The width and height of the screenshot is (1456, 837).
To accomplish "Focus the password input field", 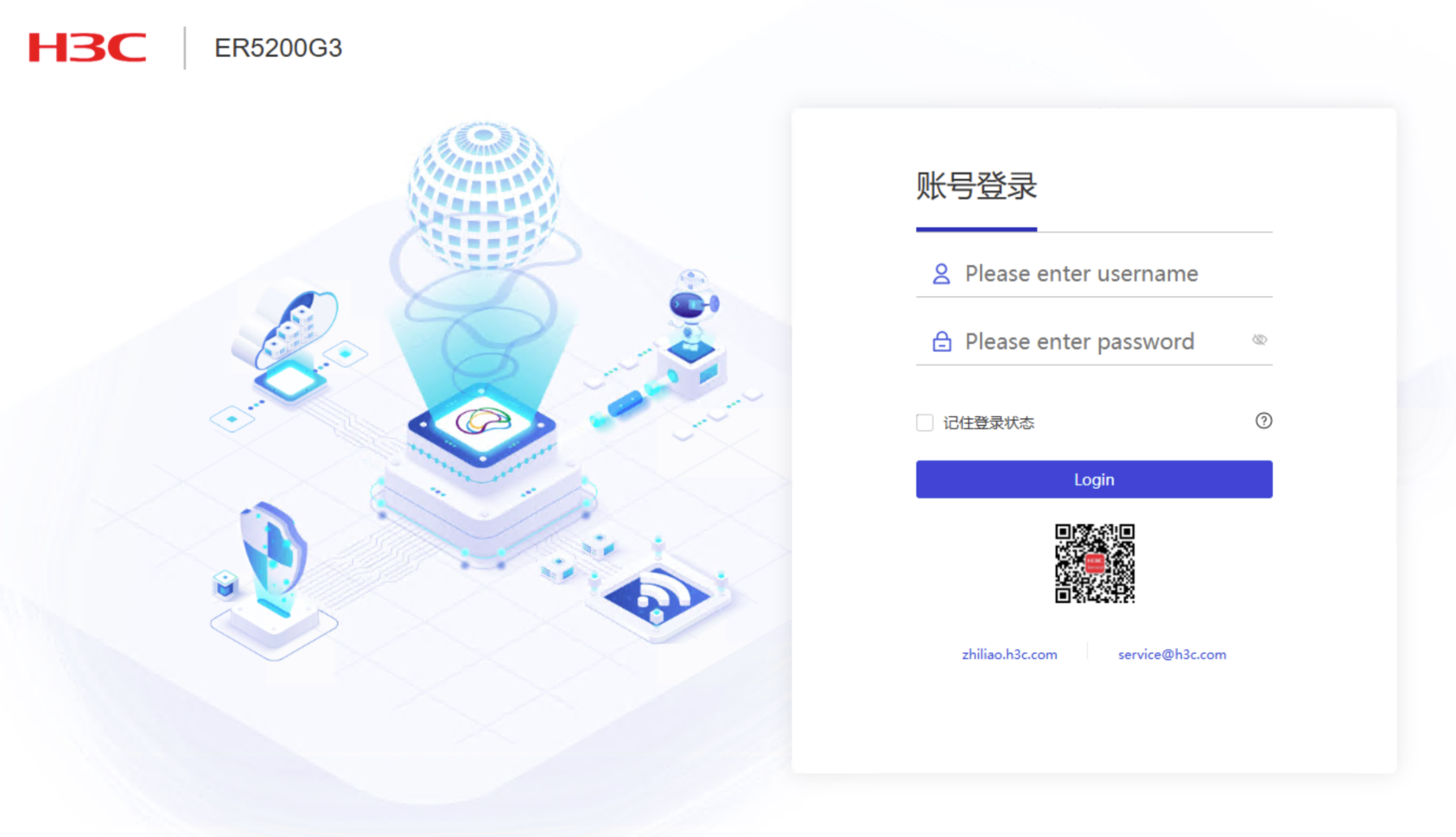I will pyautogui.click(x=1094, y=341).
